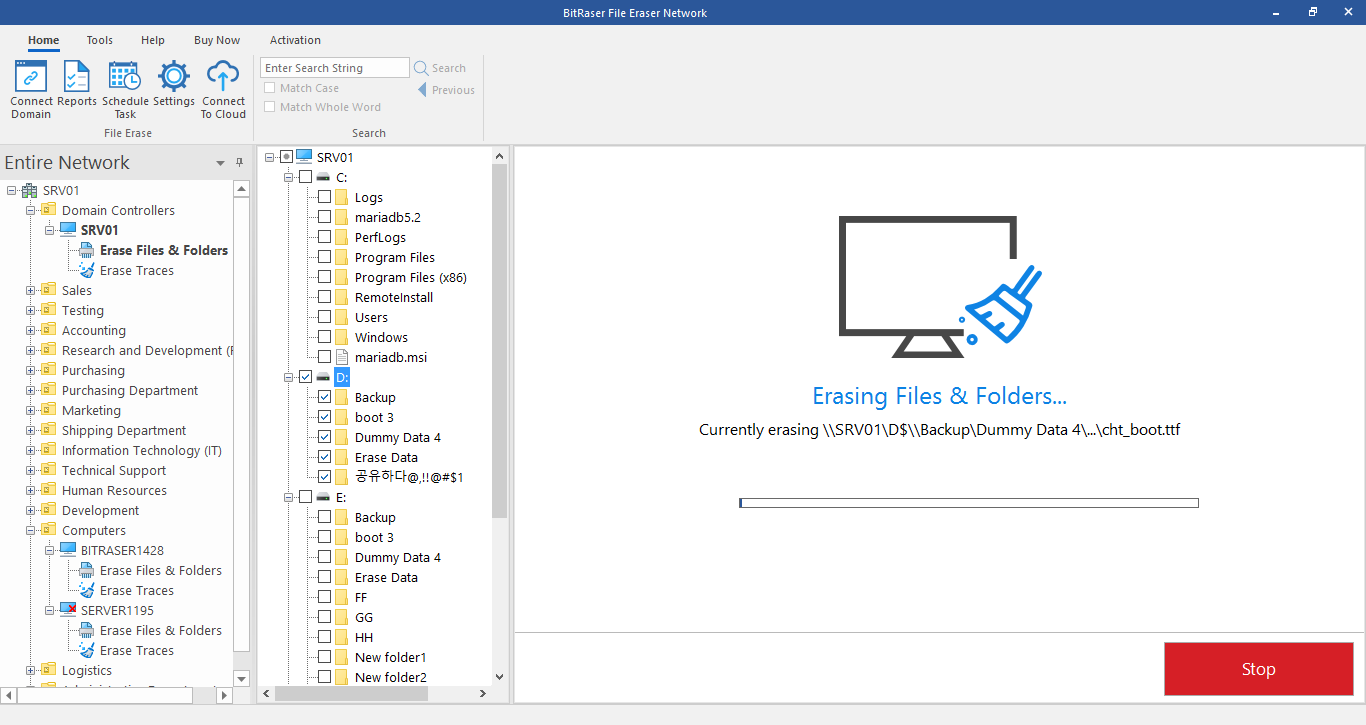Select the Human Resources tree item
This screenshot has height=725, width=1366.
click(x=114, y=490)
